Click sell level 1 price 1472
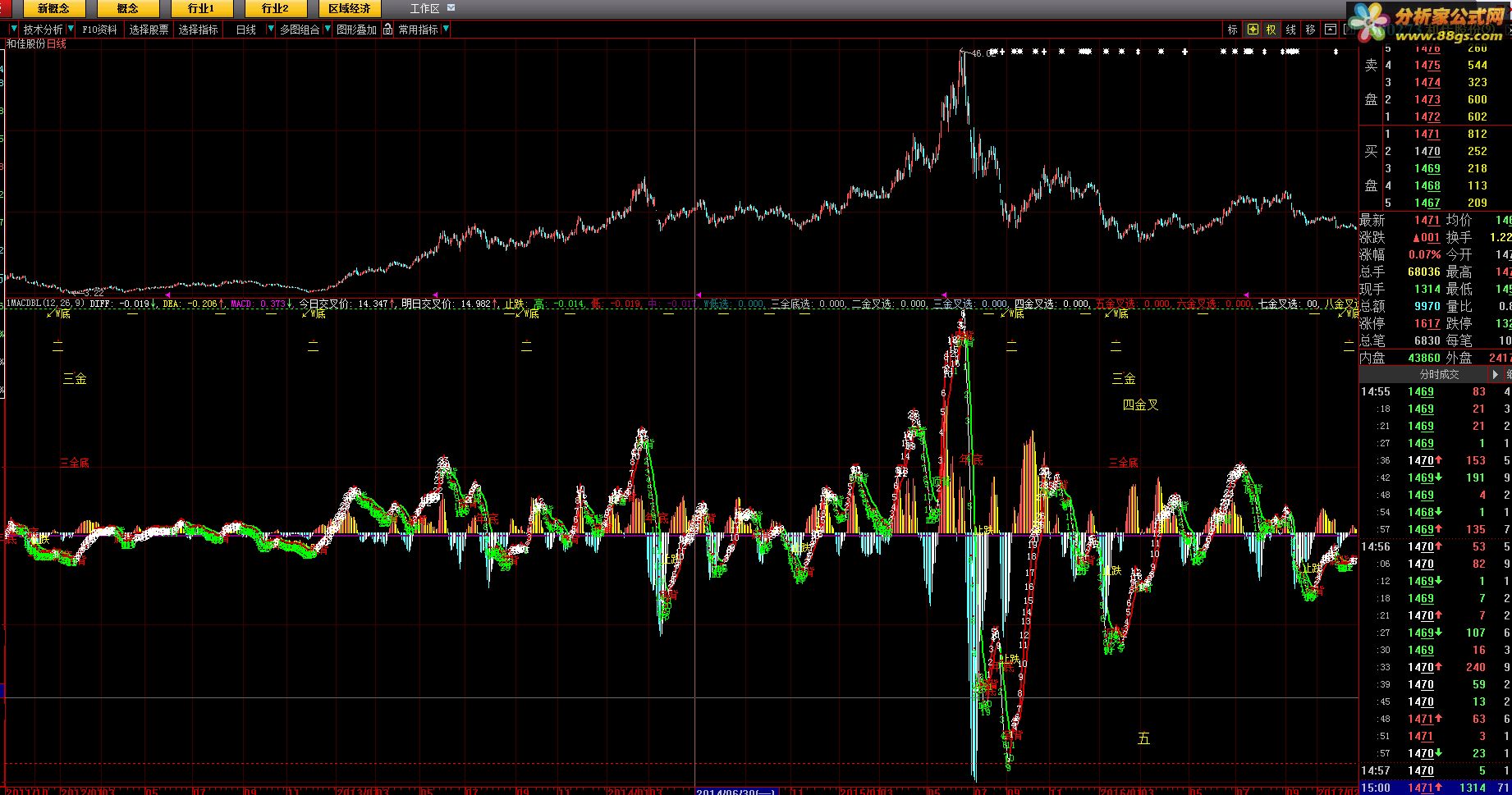Viewport: 1512px width, 795px height. (x=1427, y=117)
